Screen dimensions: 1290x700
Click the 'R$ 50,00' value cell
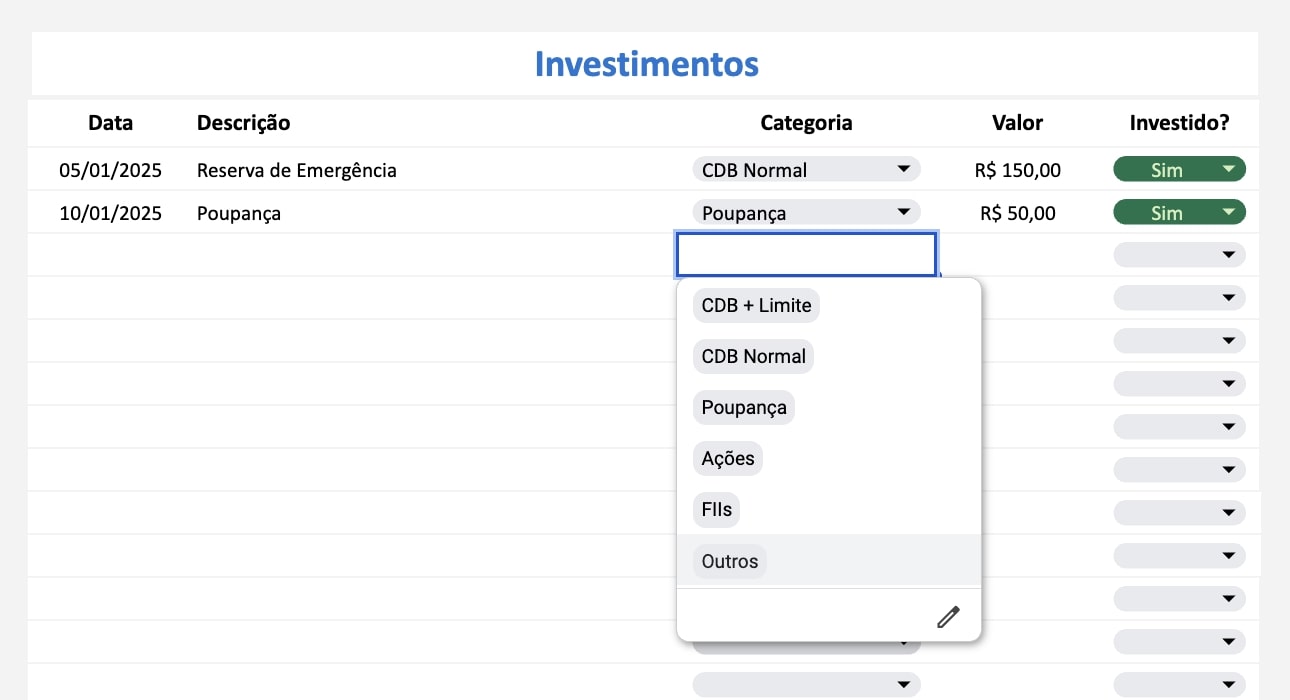pyautogui.click(x=1017, y=213)
